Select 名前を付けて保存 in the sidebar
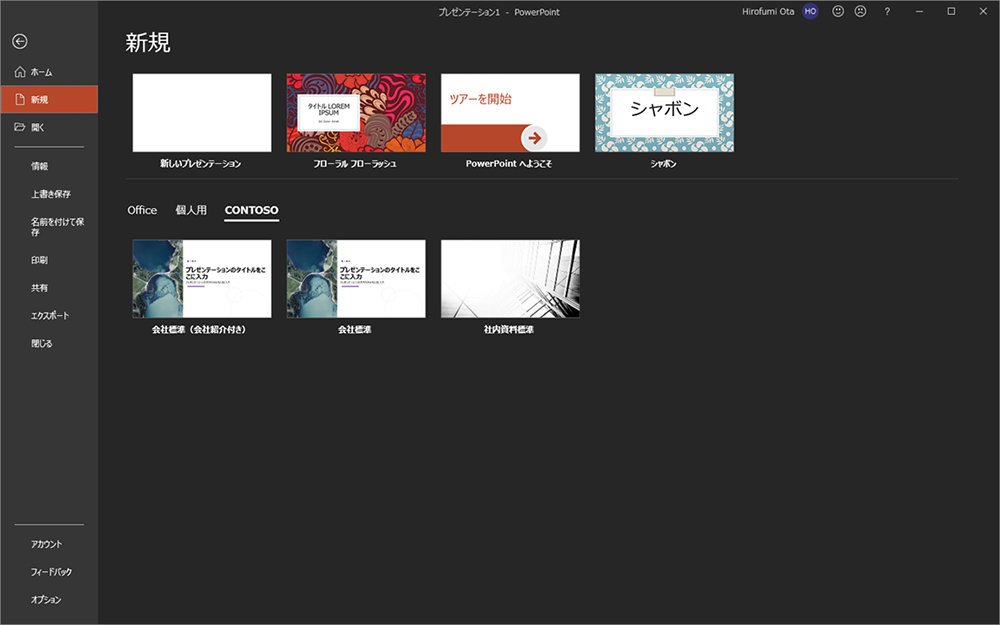The height and width of the screenshot is (625, 1000). coord(57,226)
